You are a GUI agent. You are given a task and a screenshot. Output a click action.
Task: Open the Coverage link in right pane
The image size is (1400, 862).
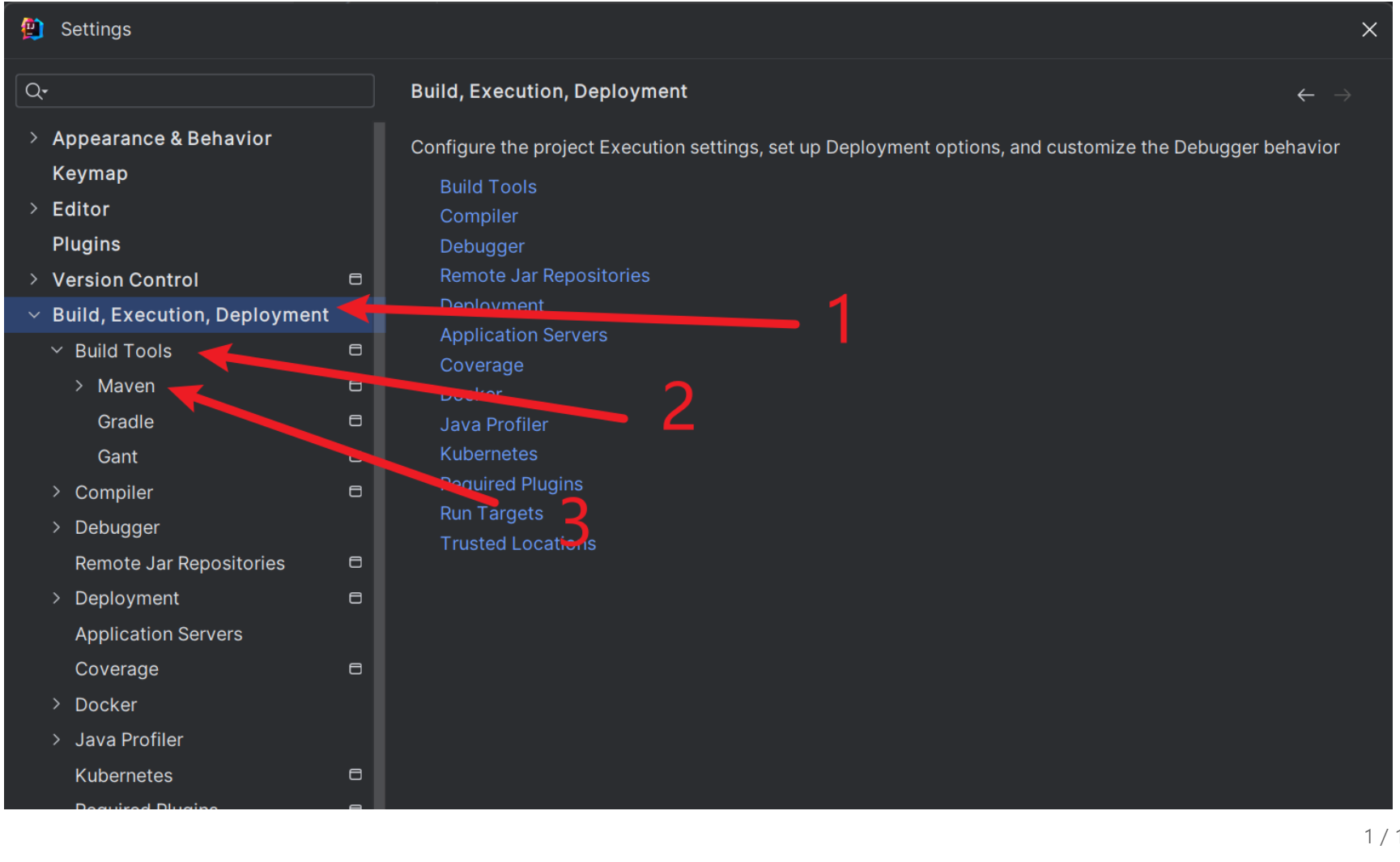482,365
